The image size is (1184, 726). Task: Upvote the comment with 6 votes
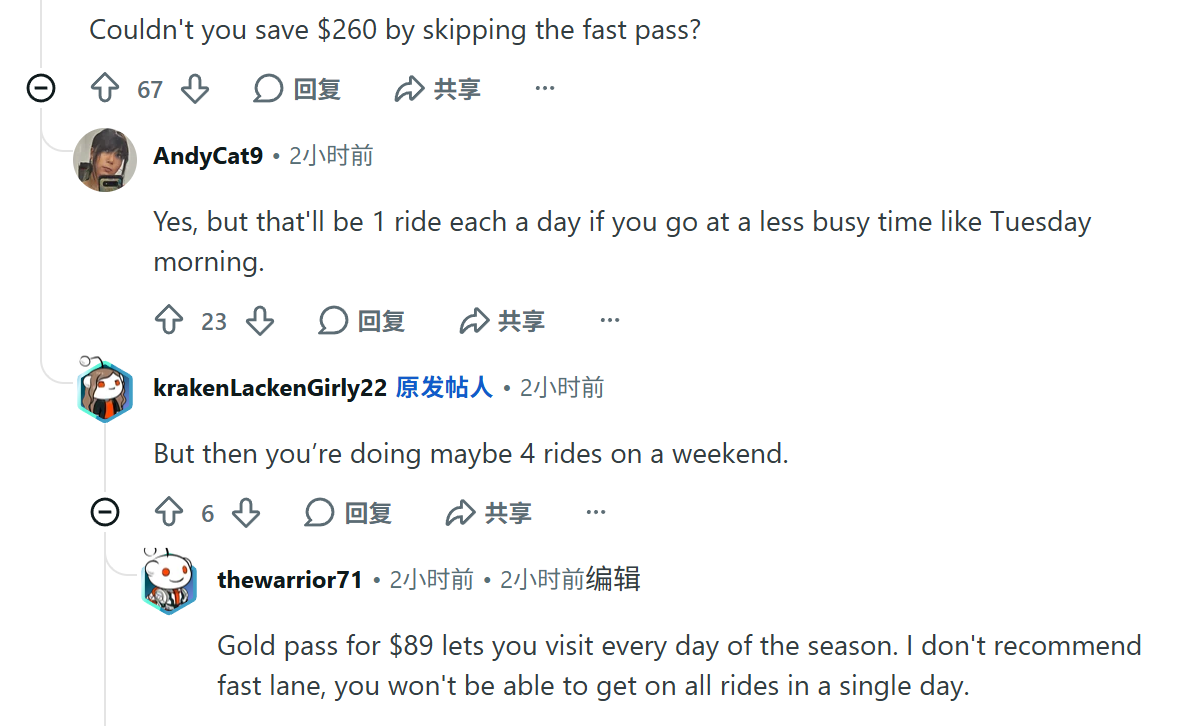point(169,511)
